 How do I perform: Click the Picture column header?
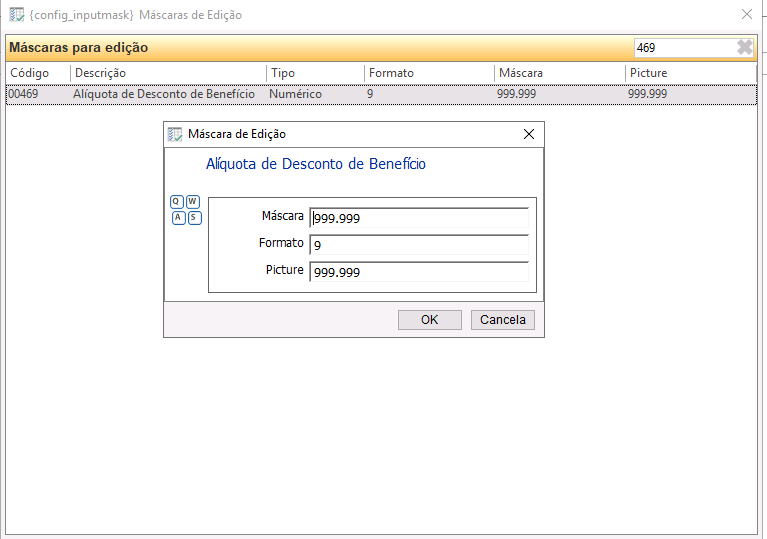[x=690, y=73]
